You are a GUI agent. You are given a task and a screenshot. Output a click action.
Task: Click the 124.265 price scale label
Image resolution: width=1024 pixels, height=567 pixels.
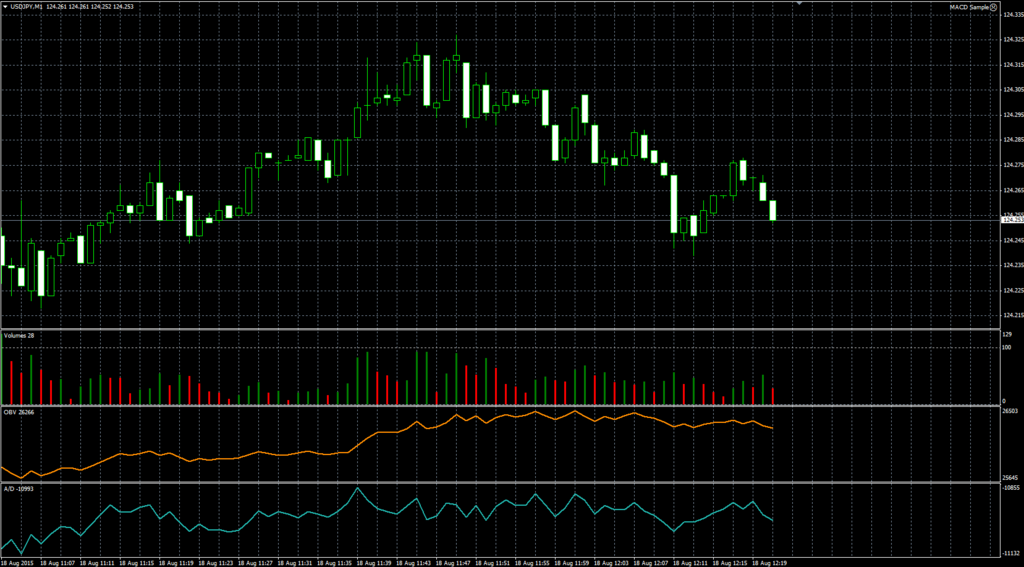[1012, 190]
